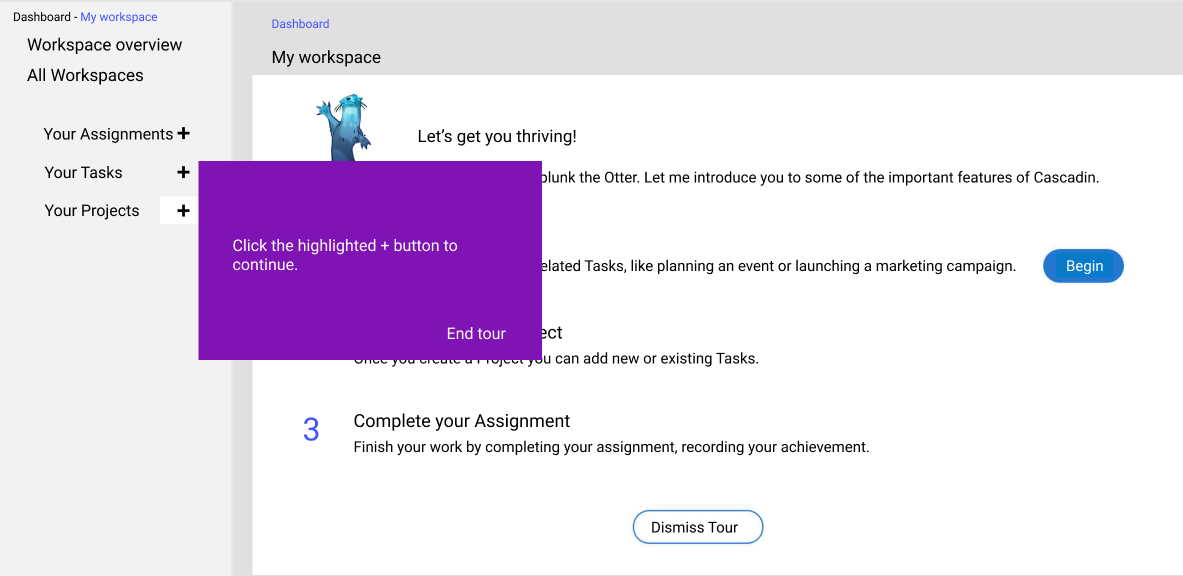Click the 'Click the highlighted + button' message
Screen dimensions: 1183x576
point(345,255)
